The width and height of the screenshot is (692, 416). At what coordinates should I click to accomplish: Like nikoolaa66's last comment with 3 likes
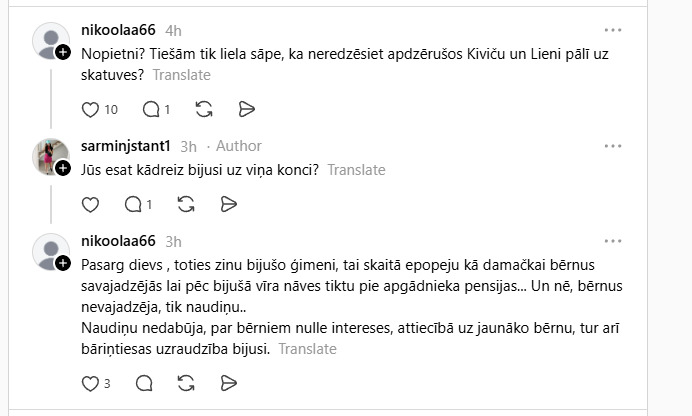(90, 383)
